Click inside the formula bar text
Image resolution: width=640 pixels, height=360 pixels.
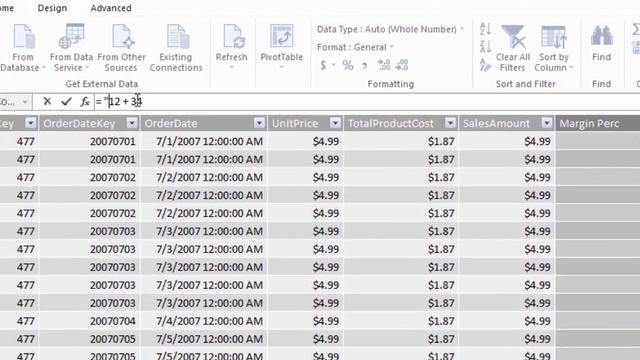point(367,101)
